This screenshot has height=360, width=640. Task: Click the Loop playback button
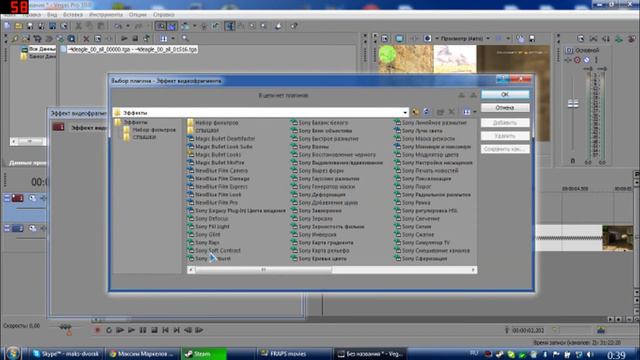point(109,330)
